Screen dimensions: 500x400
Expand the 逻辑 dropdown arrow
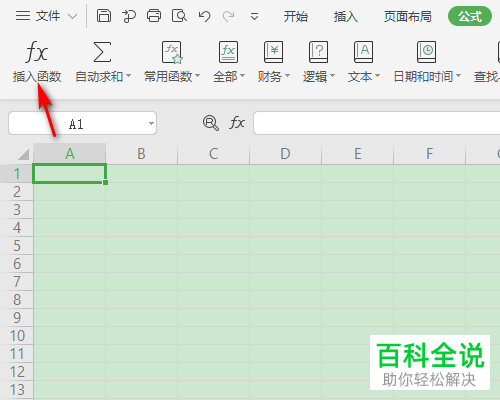point(332,76)
